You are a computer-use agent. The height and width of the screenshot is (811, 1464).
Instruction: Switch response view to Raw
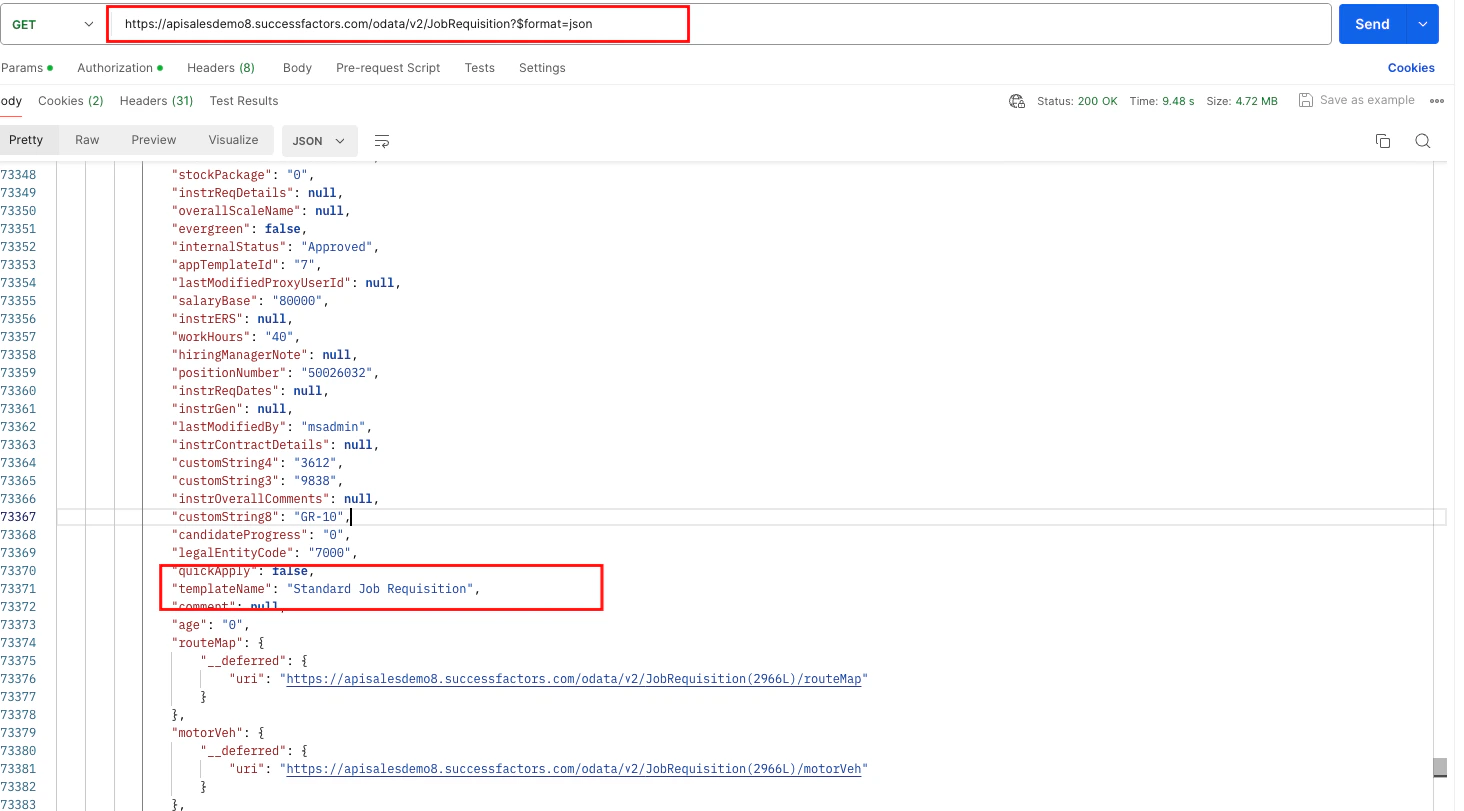tap(87, 140)
